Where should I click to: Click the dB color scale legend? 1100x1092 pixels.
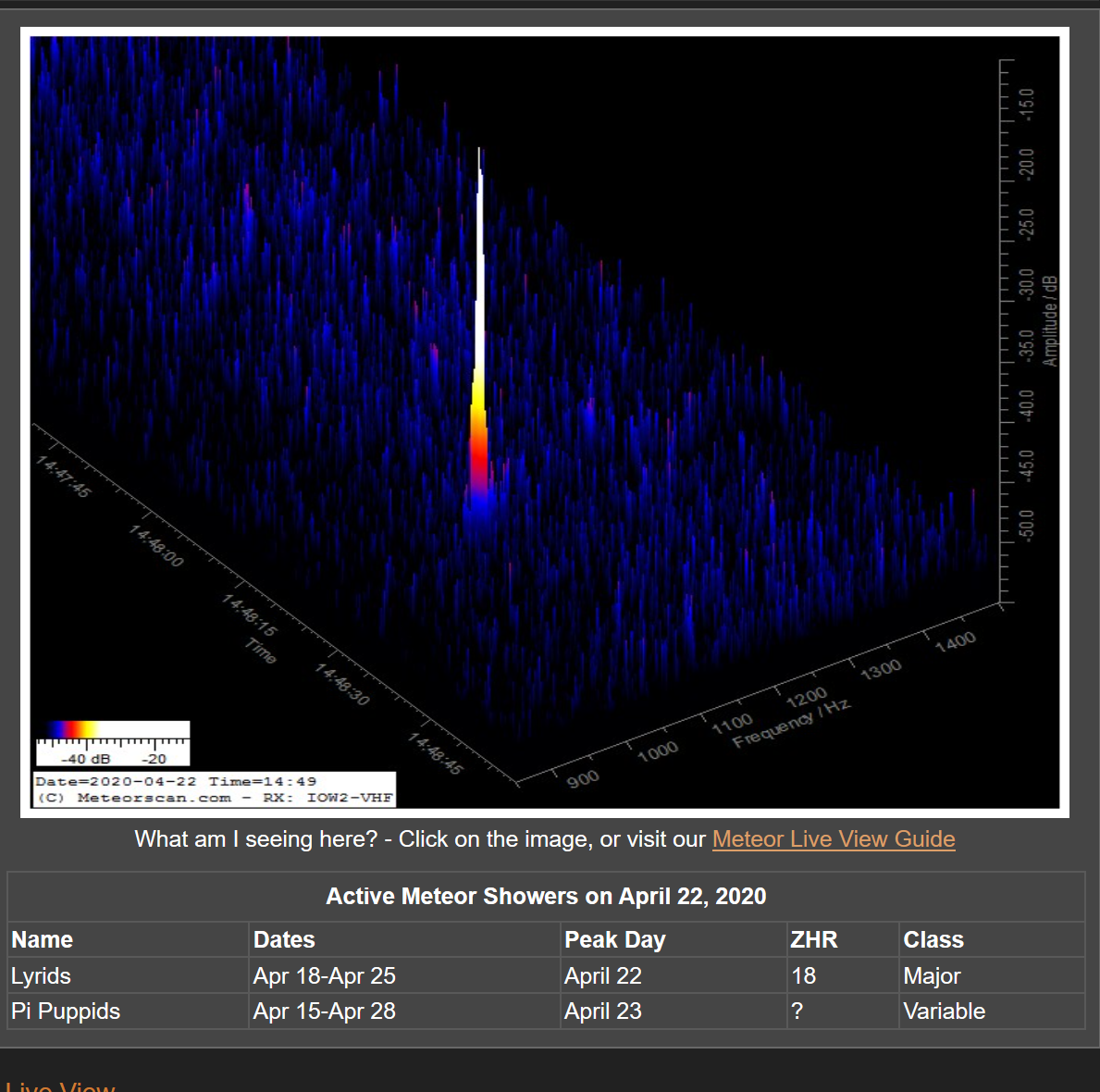(112, 742)
